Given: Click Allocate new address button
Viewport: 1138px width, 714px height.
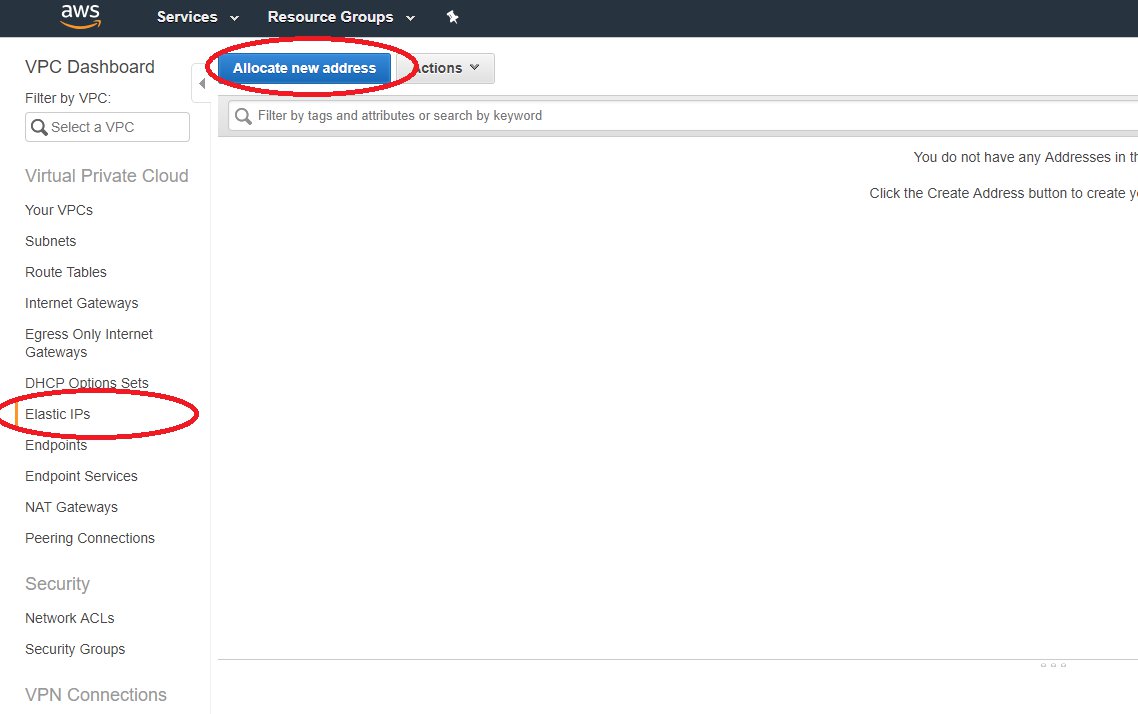Looking at the screenshot, I should (x=304, y=68).
